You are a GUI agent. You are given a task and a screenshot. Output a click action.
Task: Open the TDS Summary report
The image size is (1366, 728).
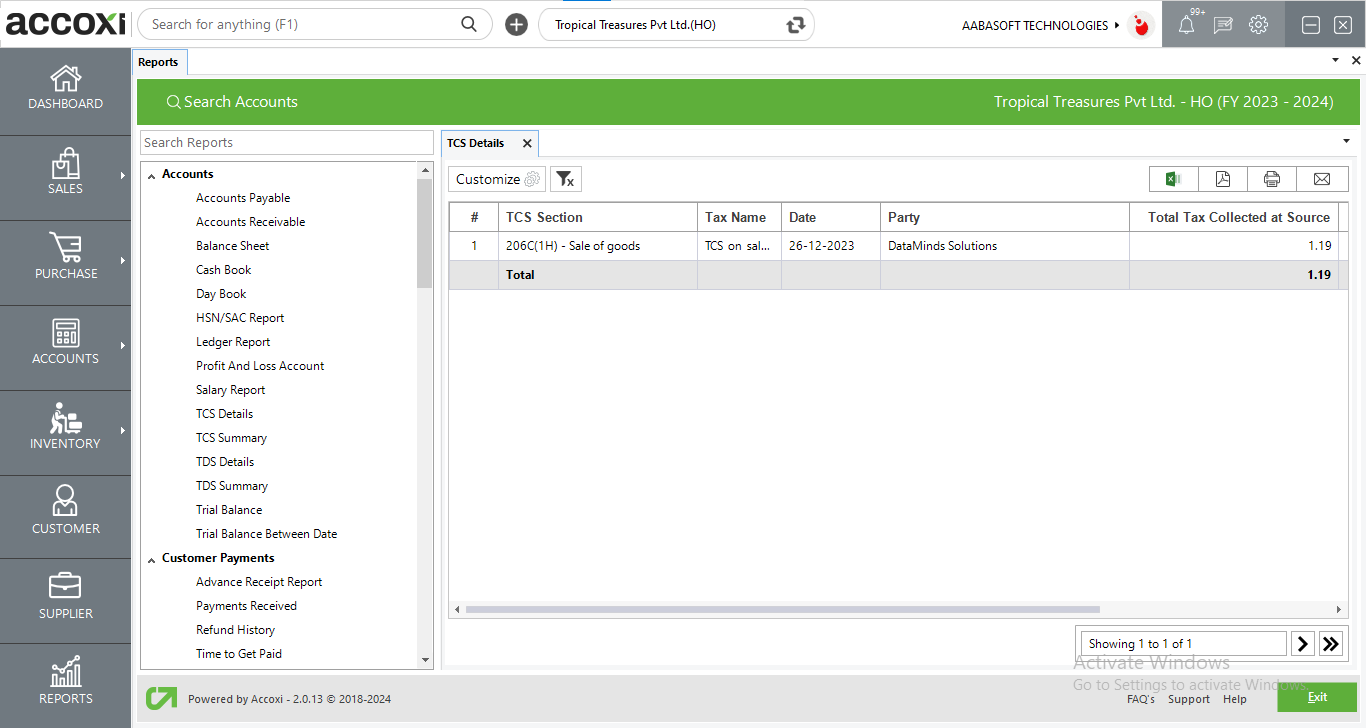click(x=231, y=486)
